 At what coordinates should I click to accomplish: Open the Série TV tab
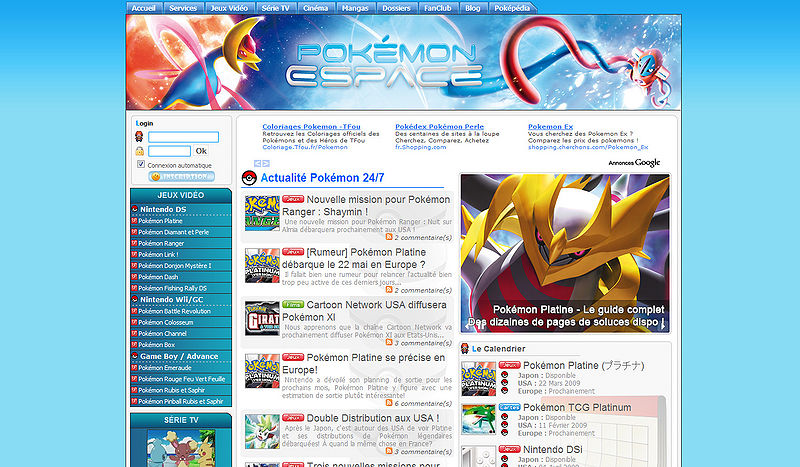276,8
